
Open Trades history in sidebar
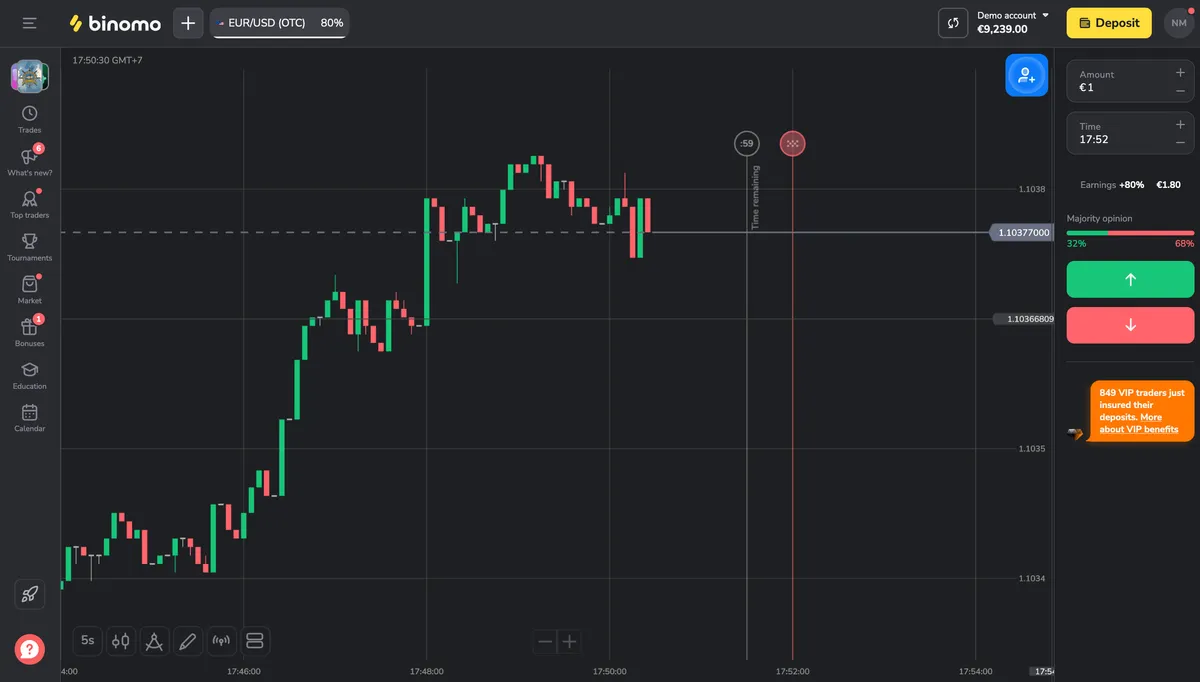pyautogui.click(x=30, y=119)
